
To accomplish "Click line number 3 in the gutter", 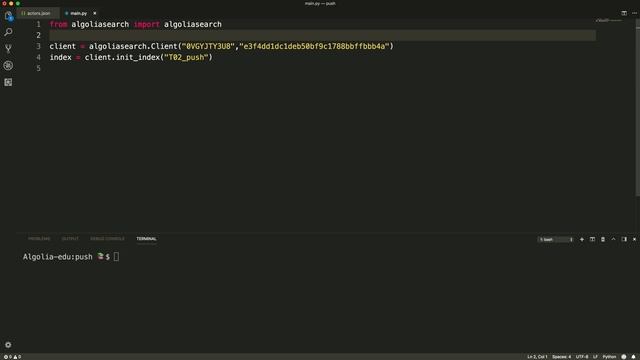I will pyautogui.click(x=38, y=46).
